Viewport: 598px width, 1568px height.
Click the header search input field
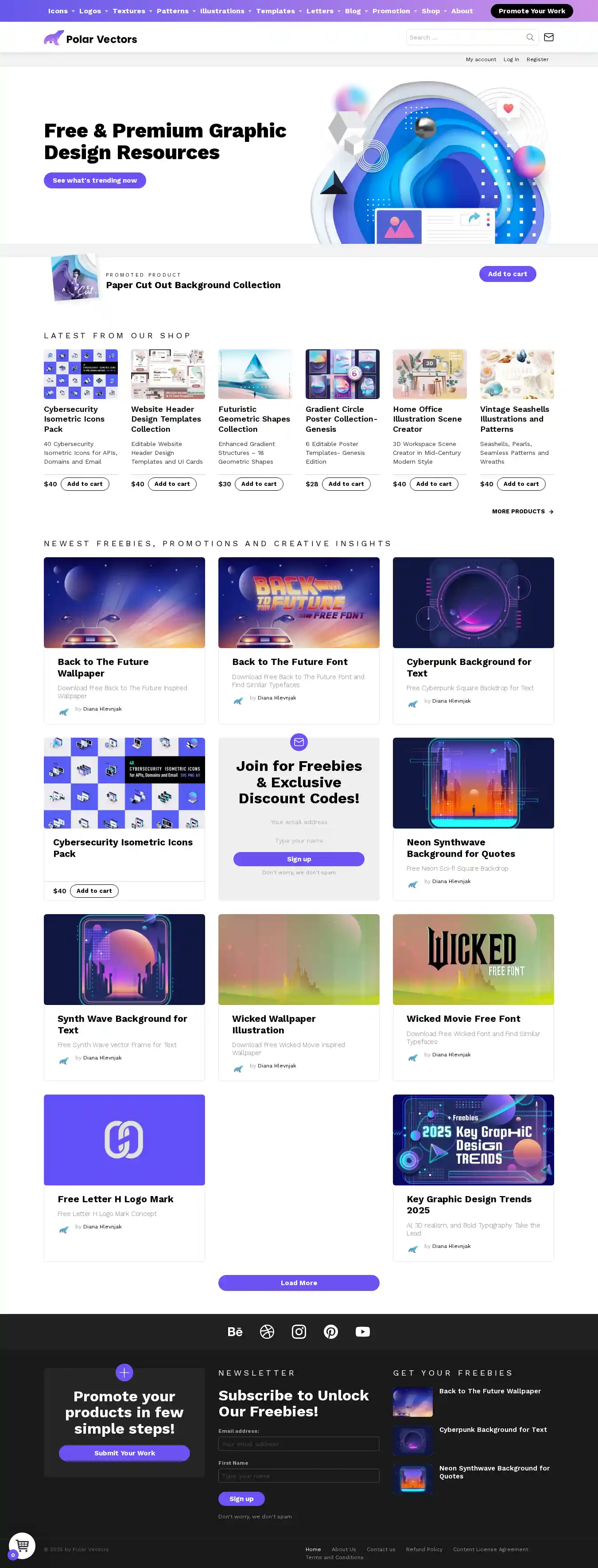(466, 37)
